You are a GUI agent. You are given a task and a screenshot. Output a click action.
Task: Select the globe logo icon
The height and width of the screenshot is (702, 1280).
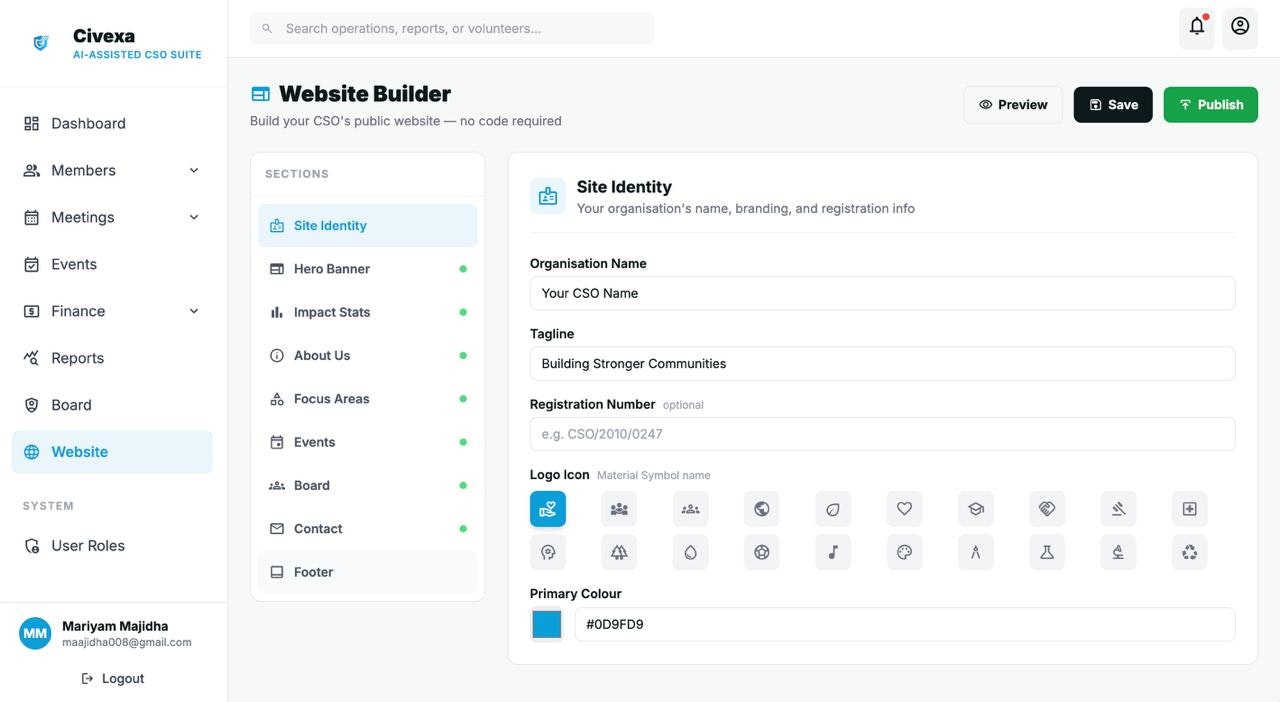tap(761, 508)
